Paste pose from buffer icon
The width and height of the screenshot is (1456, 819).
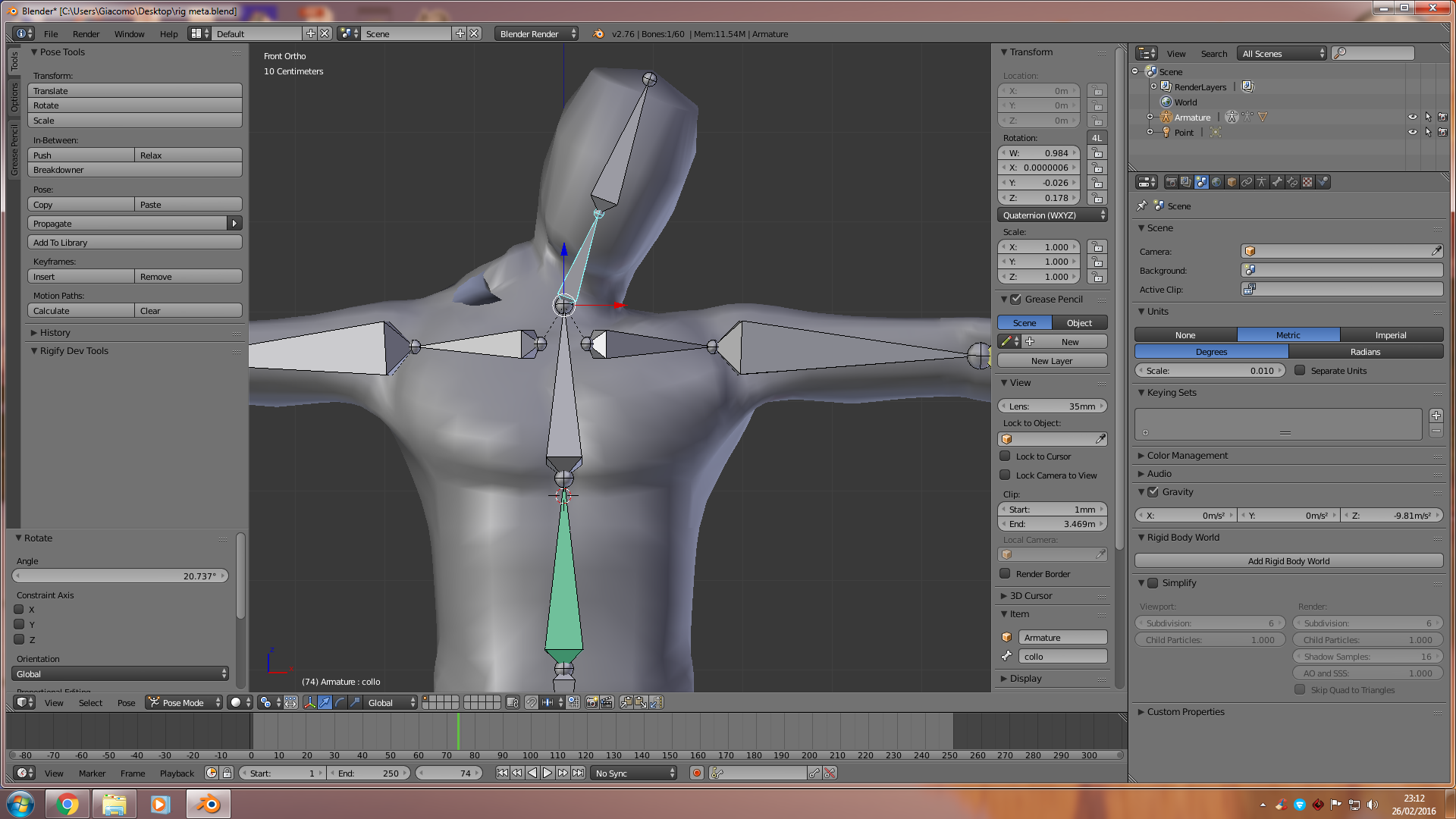pyautogui.click(x=642, y=703)
